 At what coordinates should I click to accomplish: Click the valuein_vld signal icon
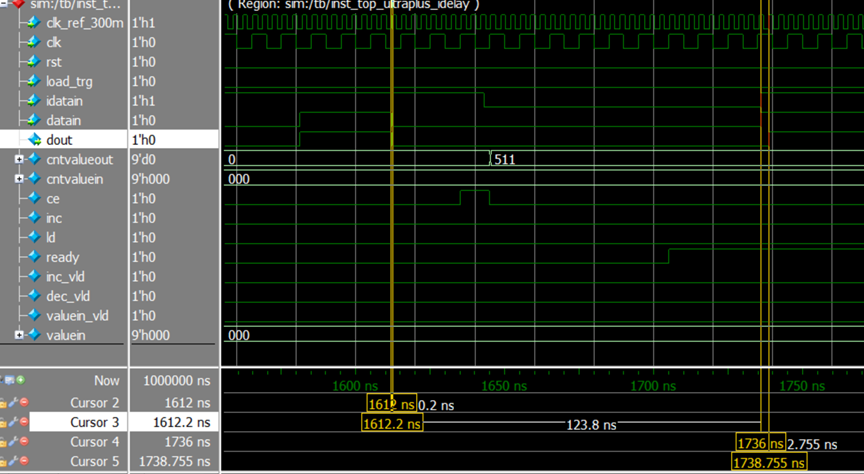(x=34, y=315)
